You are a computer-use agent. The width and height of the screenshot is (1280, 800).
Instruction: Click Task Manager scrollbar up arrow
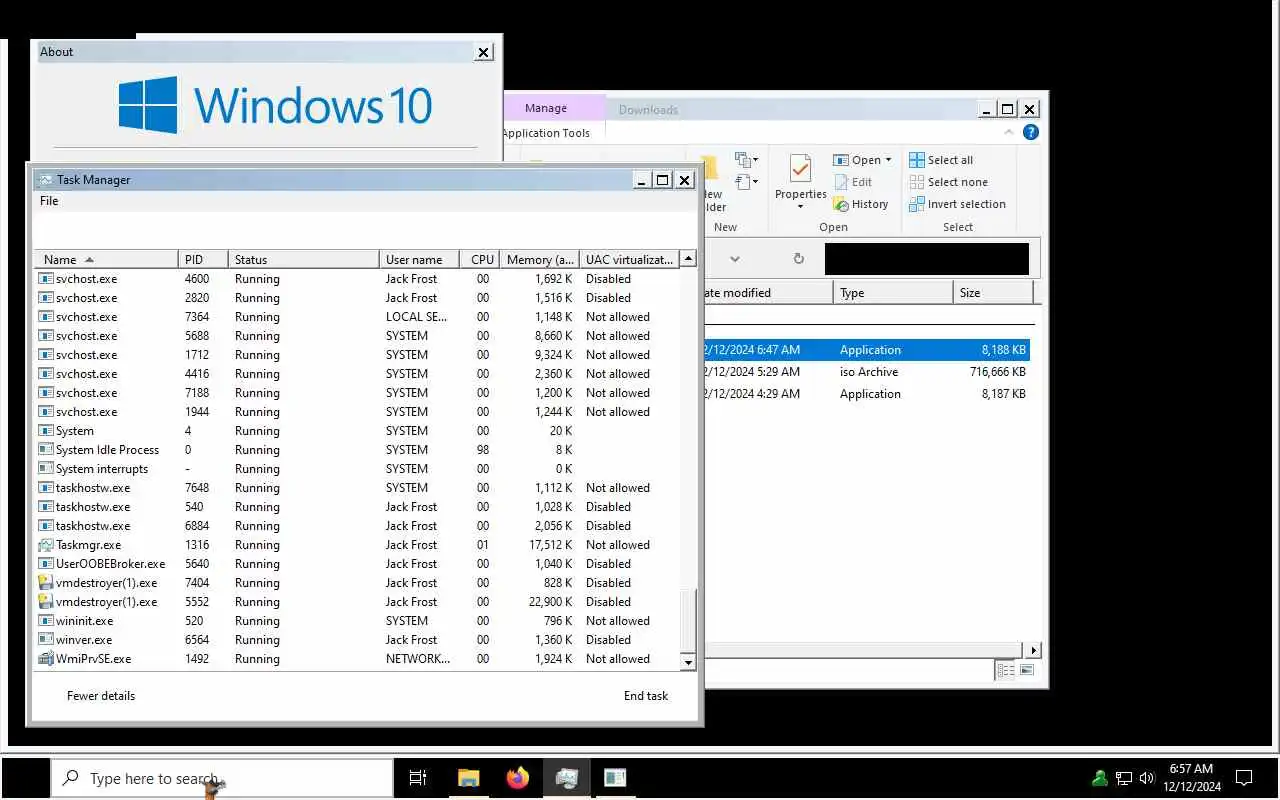tap(688, 259)
